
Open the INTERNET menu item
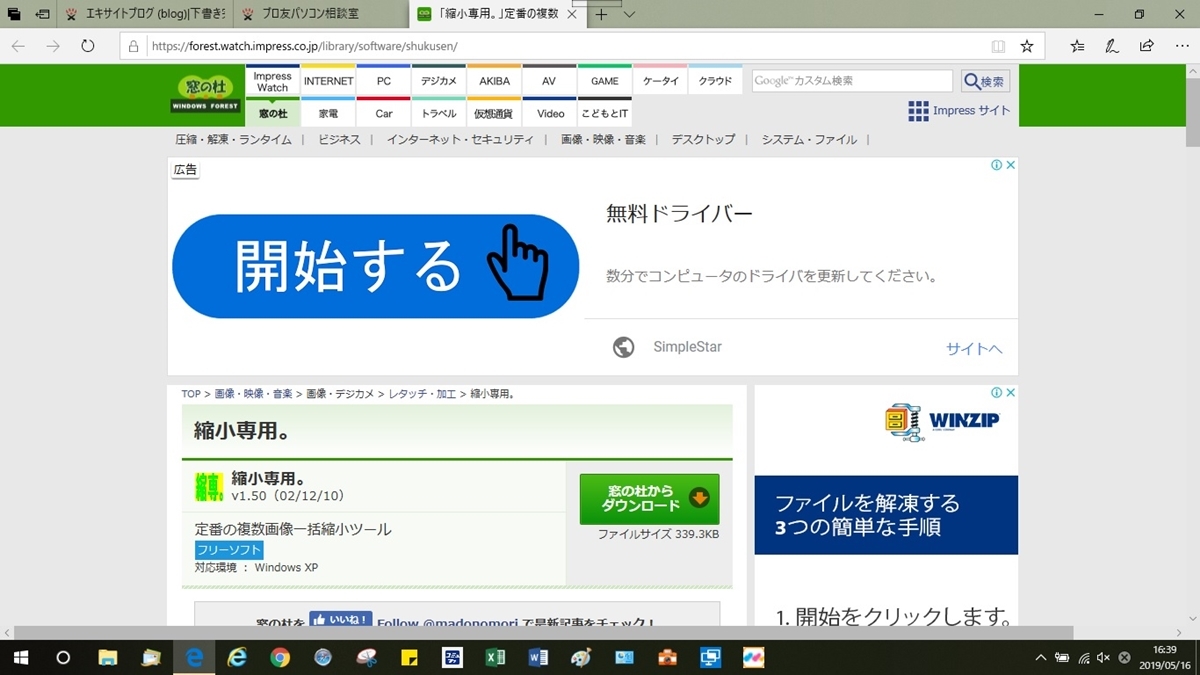click(328, 81)
